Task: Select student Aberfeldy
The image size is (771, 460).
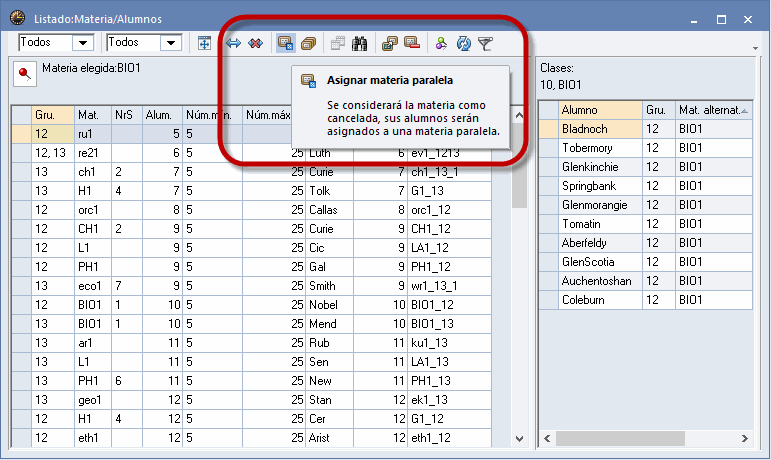Action: pyautogui.click(x=600, y=243)
